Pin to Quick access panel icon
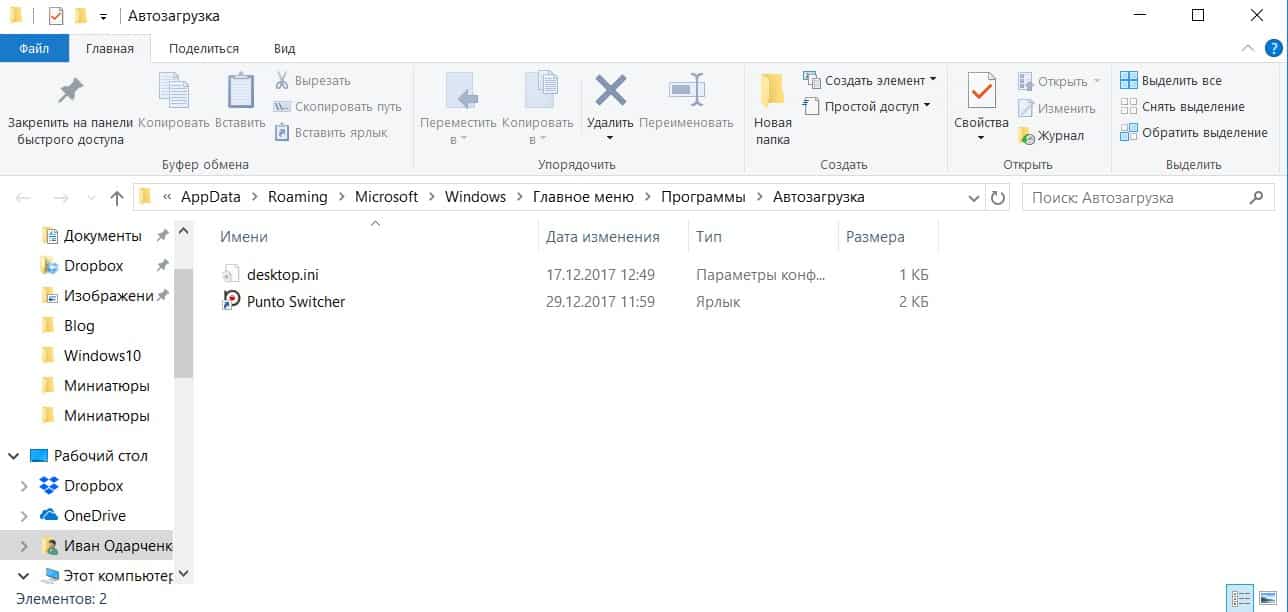 70,91
